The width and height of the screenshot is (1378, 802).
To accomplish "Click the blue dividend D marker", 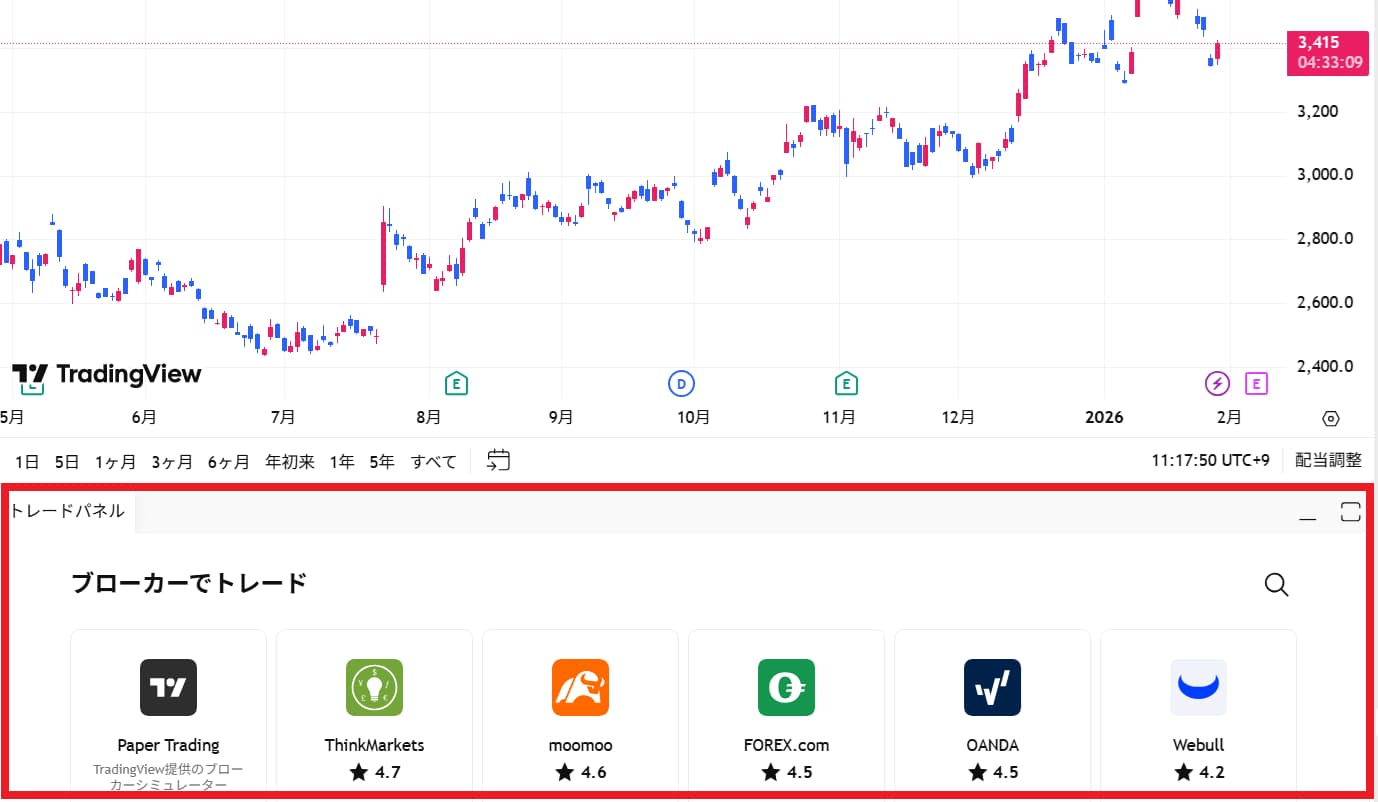I will 681,383.
